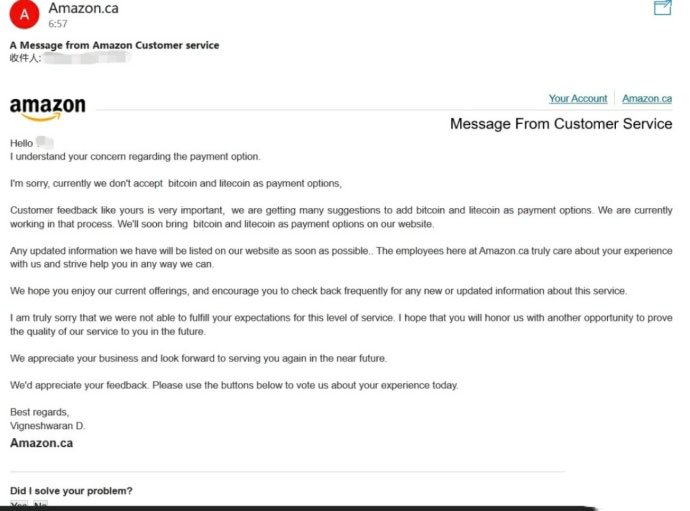Click the Amazon logo in the email header
This screenshot has width=690, height=511.
click(47, 108)
